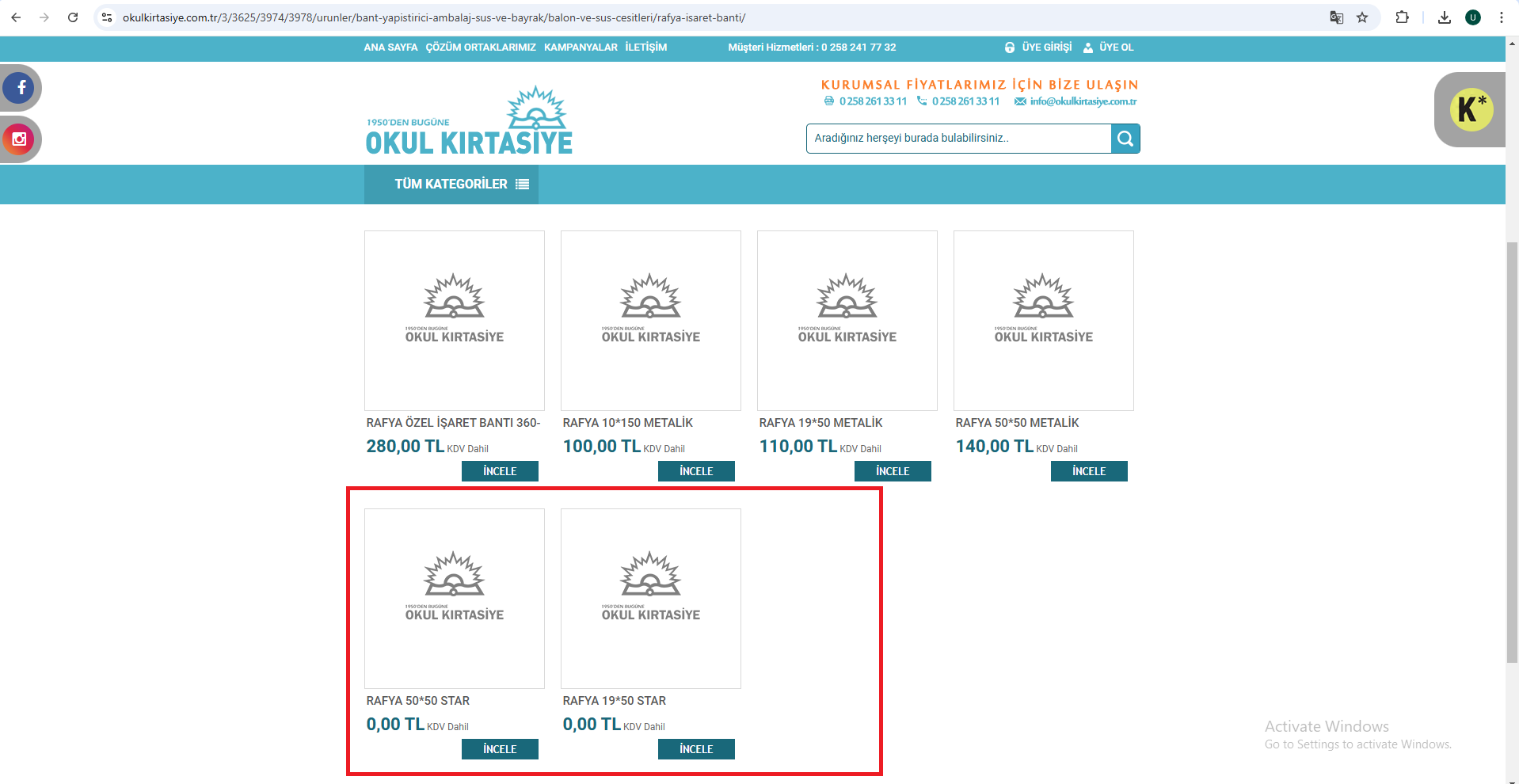
Task: Click the phone handset icon beside second number
Action: click(x=922, y=101)
